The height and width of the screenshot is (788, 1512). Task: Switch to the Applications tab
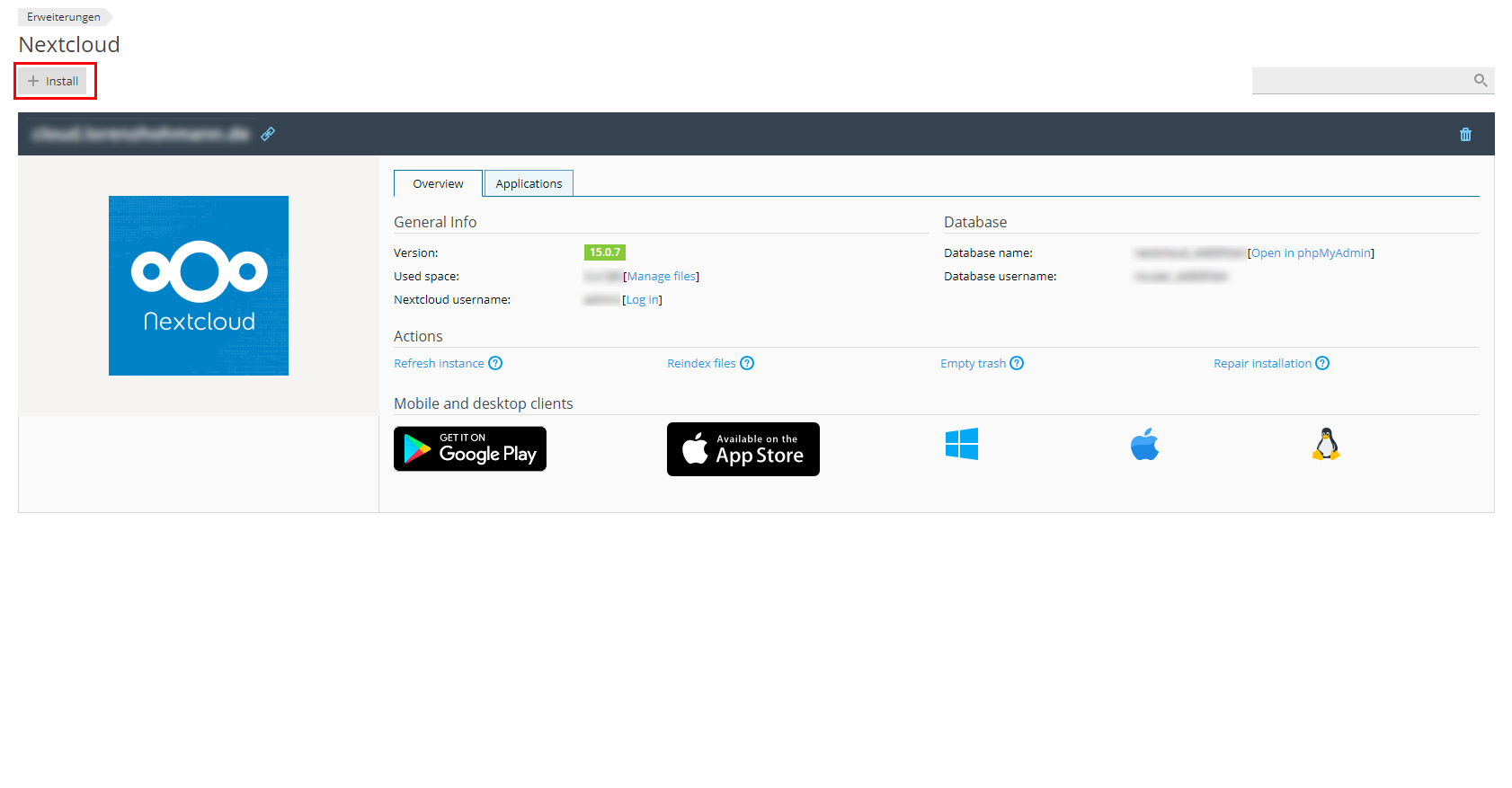[x=529, y=183]
